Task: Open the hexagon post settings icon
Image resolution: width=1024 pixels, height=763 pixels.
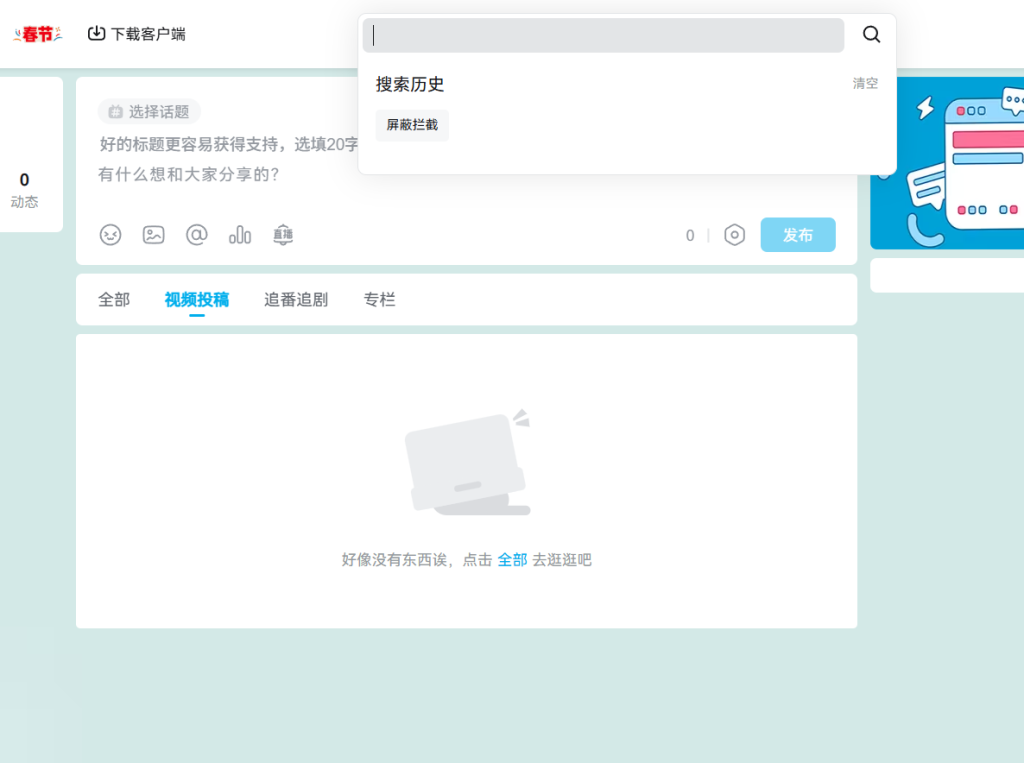Action: coord(734,235)
